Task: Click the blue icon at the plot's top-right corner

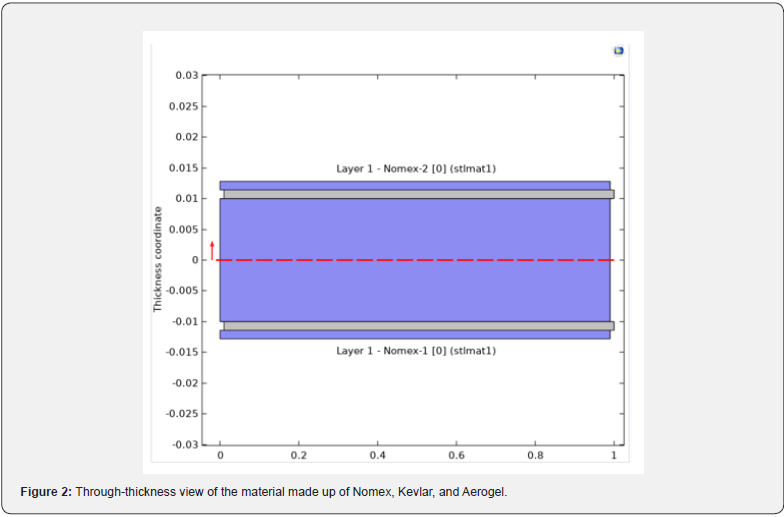Action: point(619,51)
